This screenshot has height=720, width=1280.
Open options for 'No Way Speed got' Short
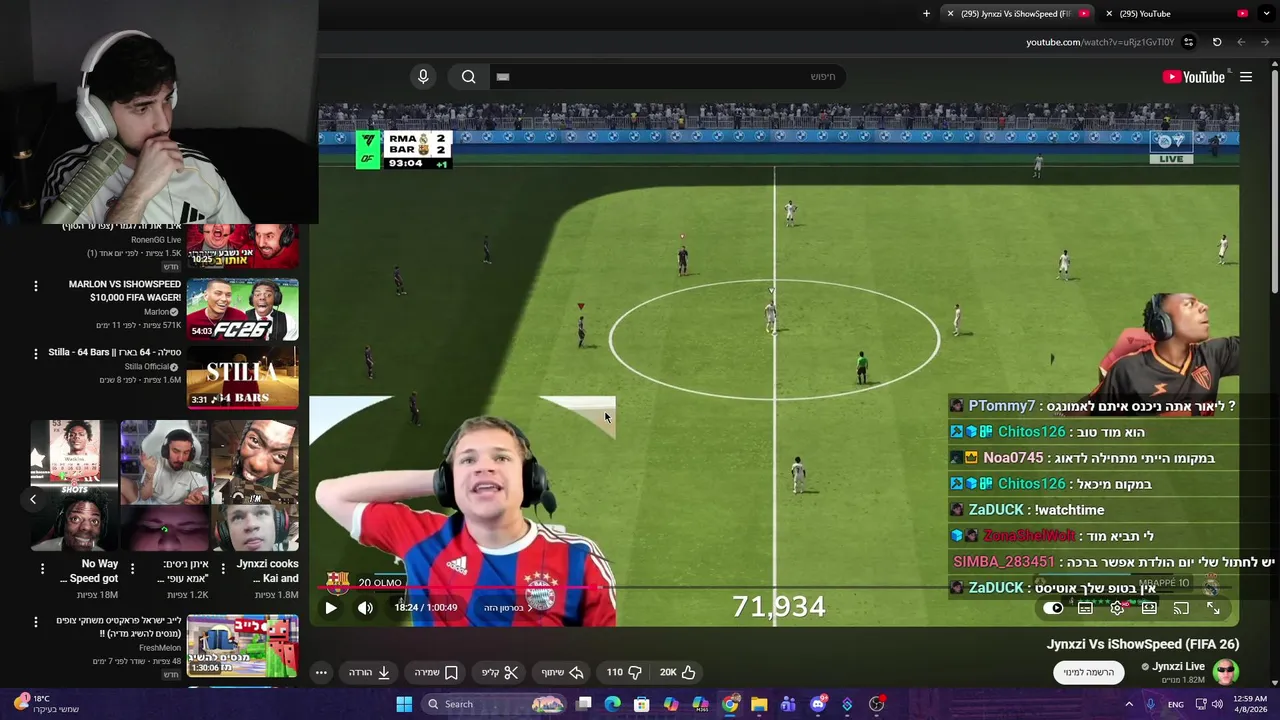tap(42, 569)
